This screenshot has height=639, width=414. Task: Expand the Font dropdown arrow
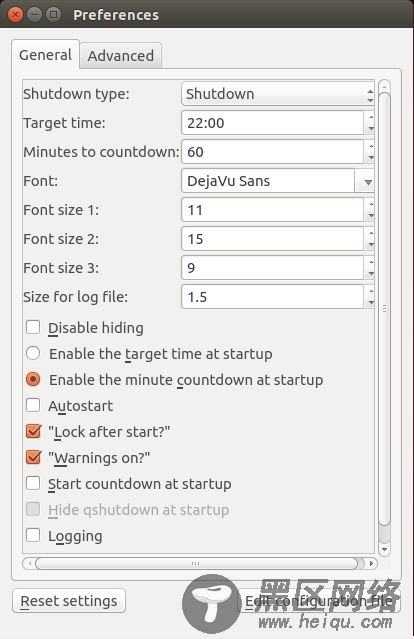365,181
